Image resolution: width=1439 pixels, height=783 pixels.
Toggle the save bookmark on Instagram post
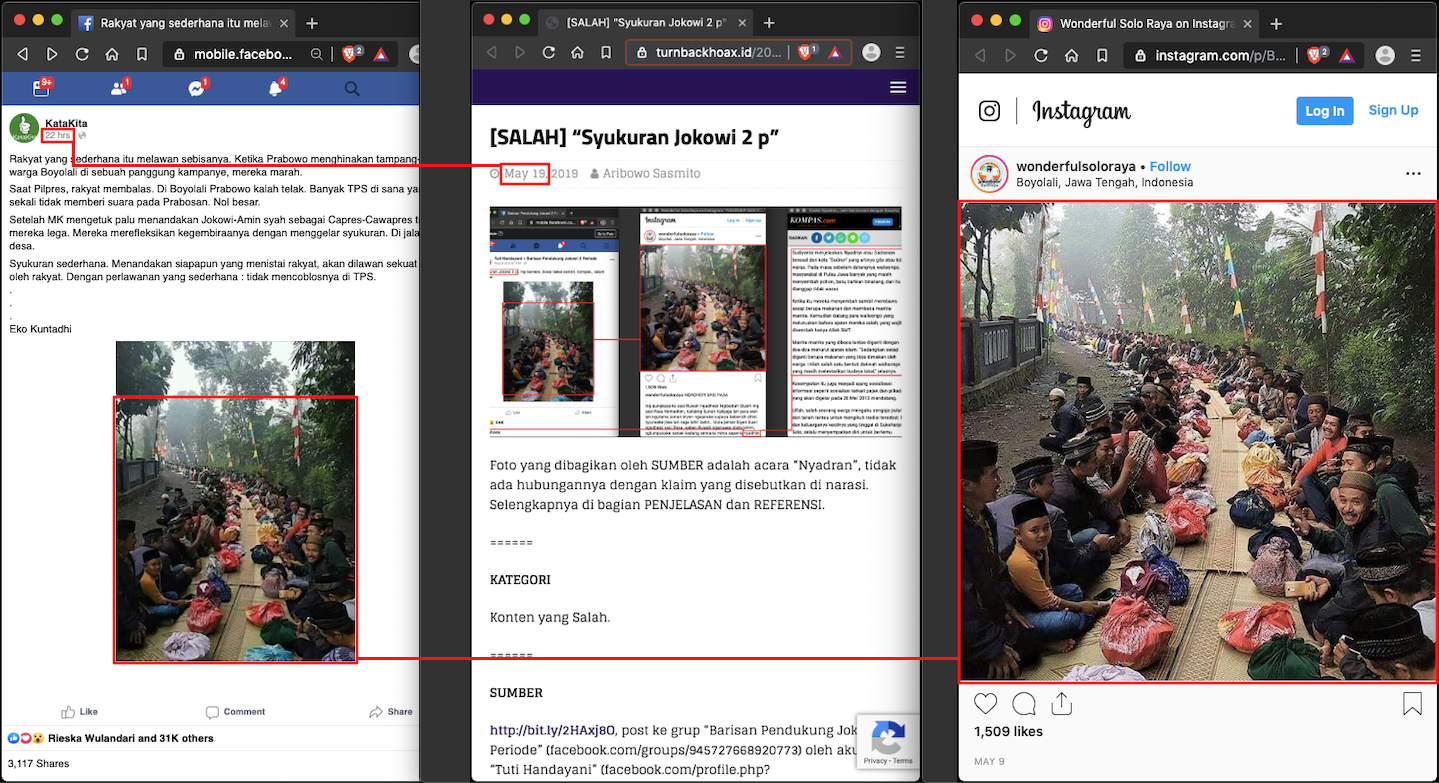pyautogui.click(x=1412, y=704)
